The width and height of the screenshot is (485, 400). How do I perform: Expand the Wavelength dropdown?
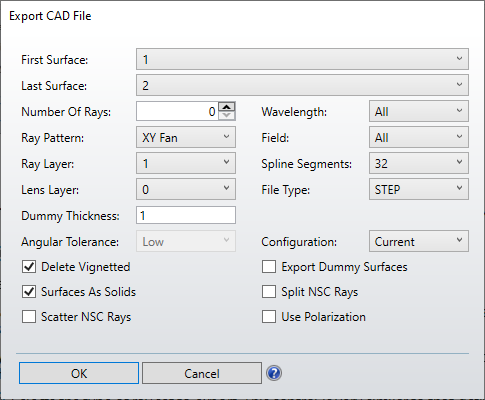[419, 111]
